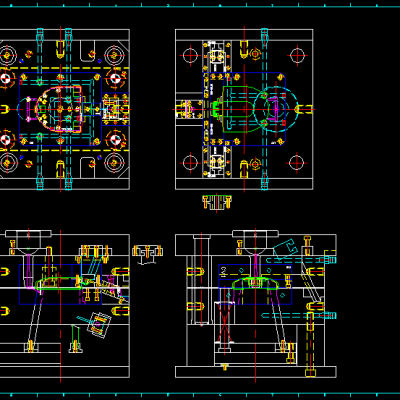Select the small T-slot detail between the bottom views
400x400 pixels.
click(147, 254)
